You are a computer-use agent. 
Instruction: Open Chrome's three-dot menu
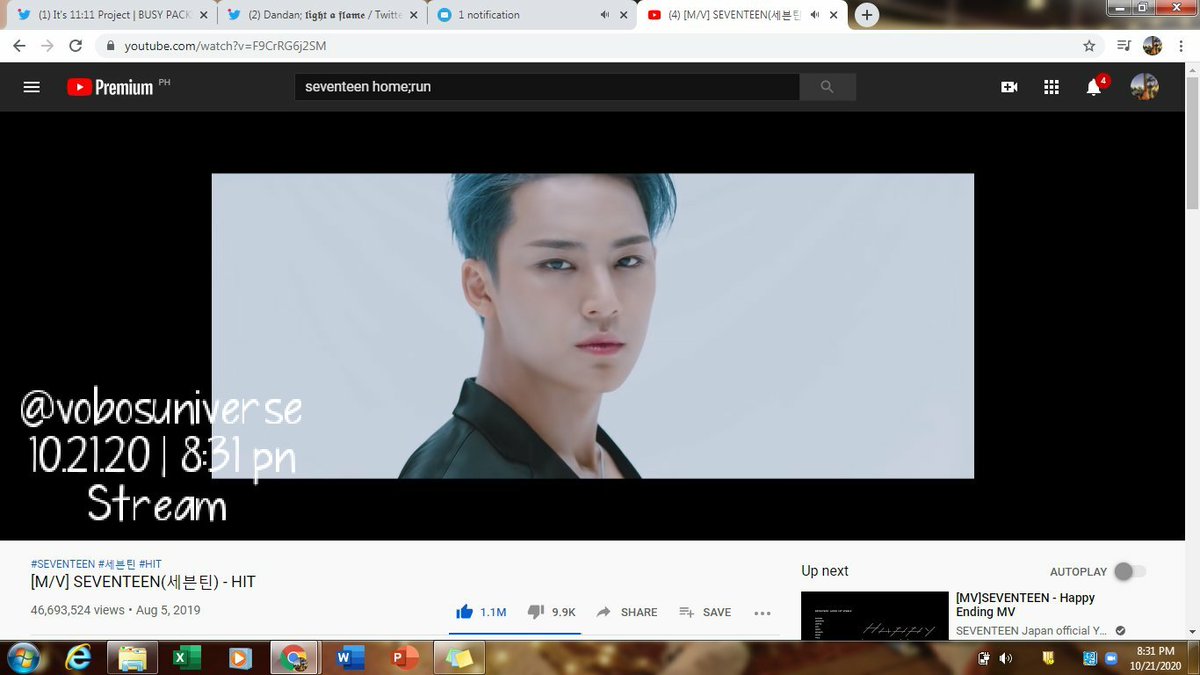pyautogui.click(x=1179, y=46)
